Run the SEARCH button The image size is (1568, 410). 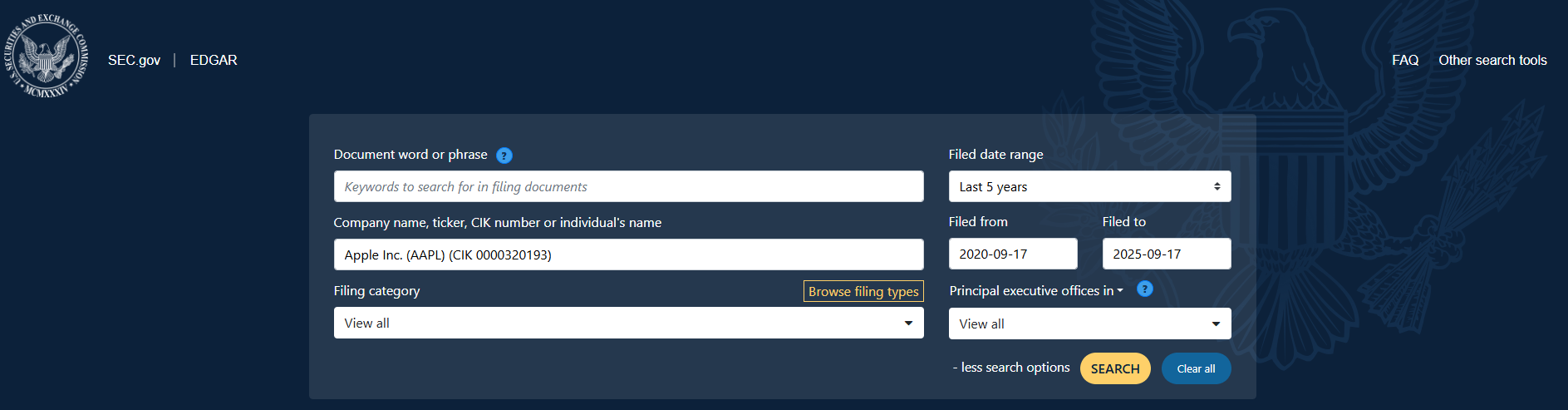coord(1115,368)
